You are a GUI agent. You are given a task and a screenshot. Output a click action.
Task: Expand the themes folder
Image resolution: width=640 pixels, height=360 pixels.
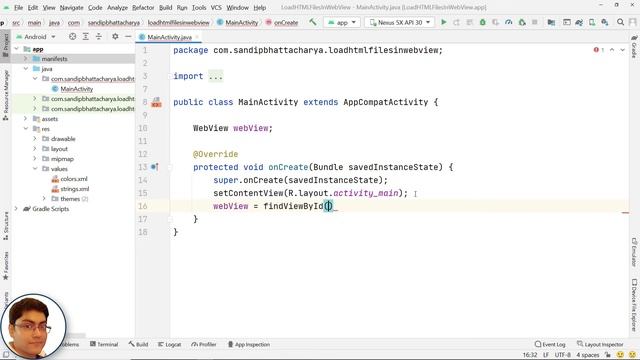pyautogui.click(x=44, y=199)
